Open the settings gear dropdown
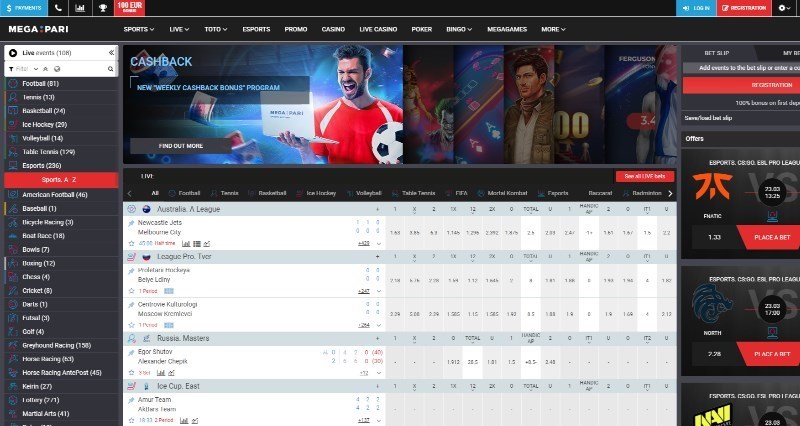This screenshot has height=426, width=800. [x=785, y=8]
